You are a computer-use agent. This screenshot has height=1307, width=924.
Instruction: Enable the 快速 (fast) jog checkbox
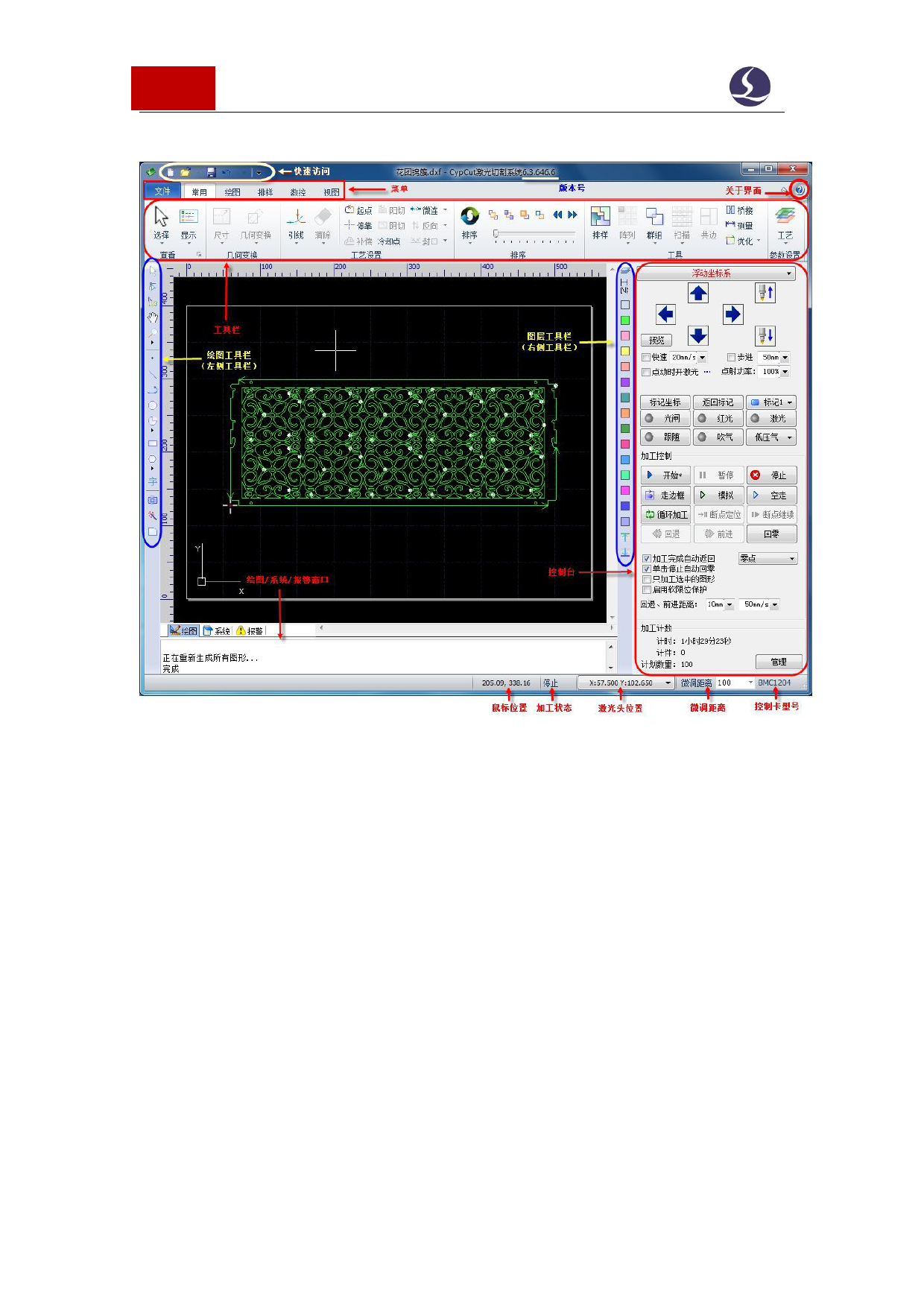pyautogui.click(x=646, y=358)
